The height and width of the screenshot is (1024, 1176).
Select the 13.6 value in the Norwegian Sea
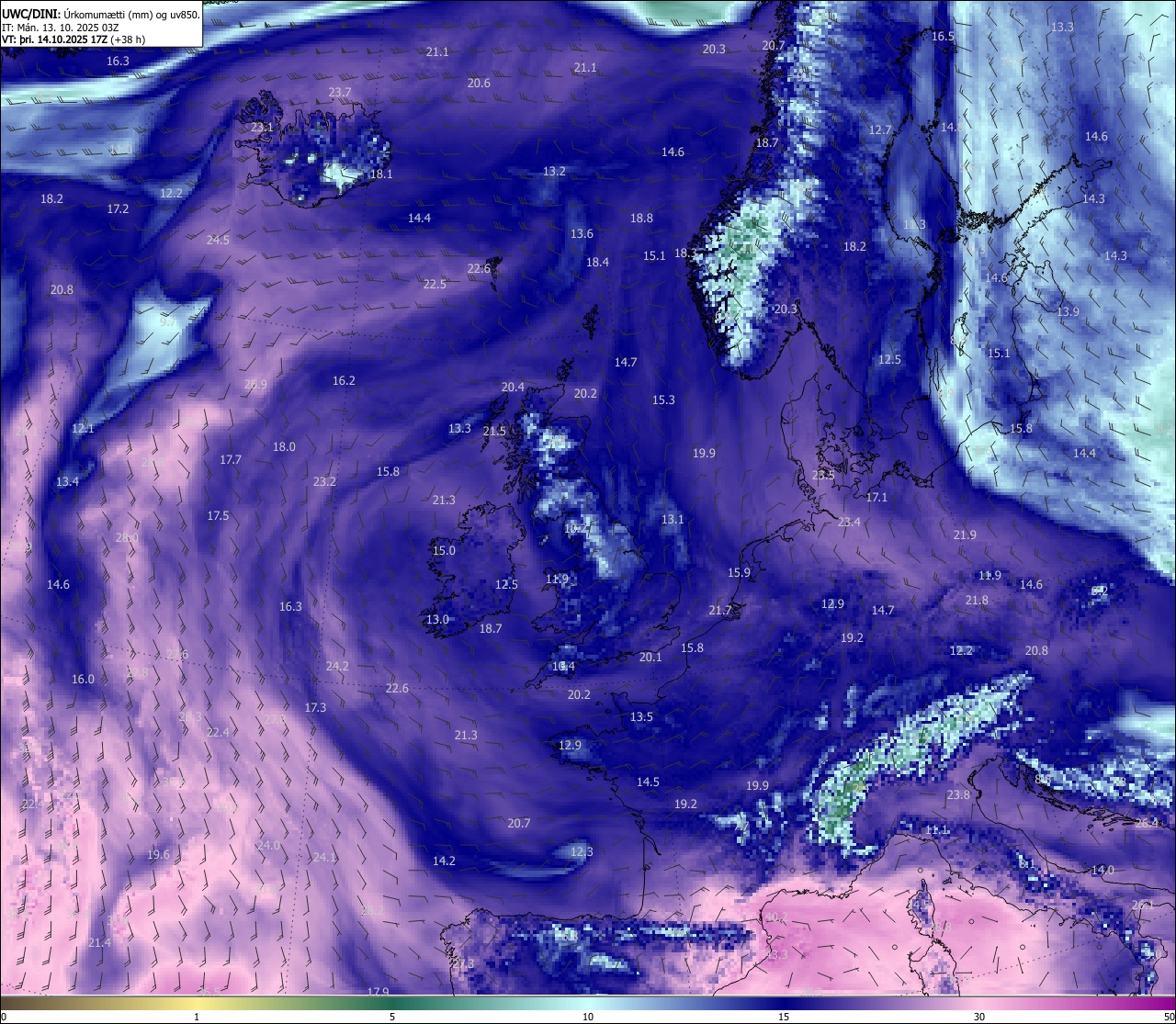point(582,233)
